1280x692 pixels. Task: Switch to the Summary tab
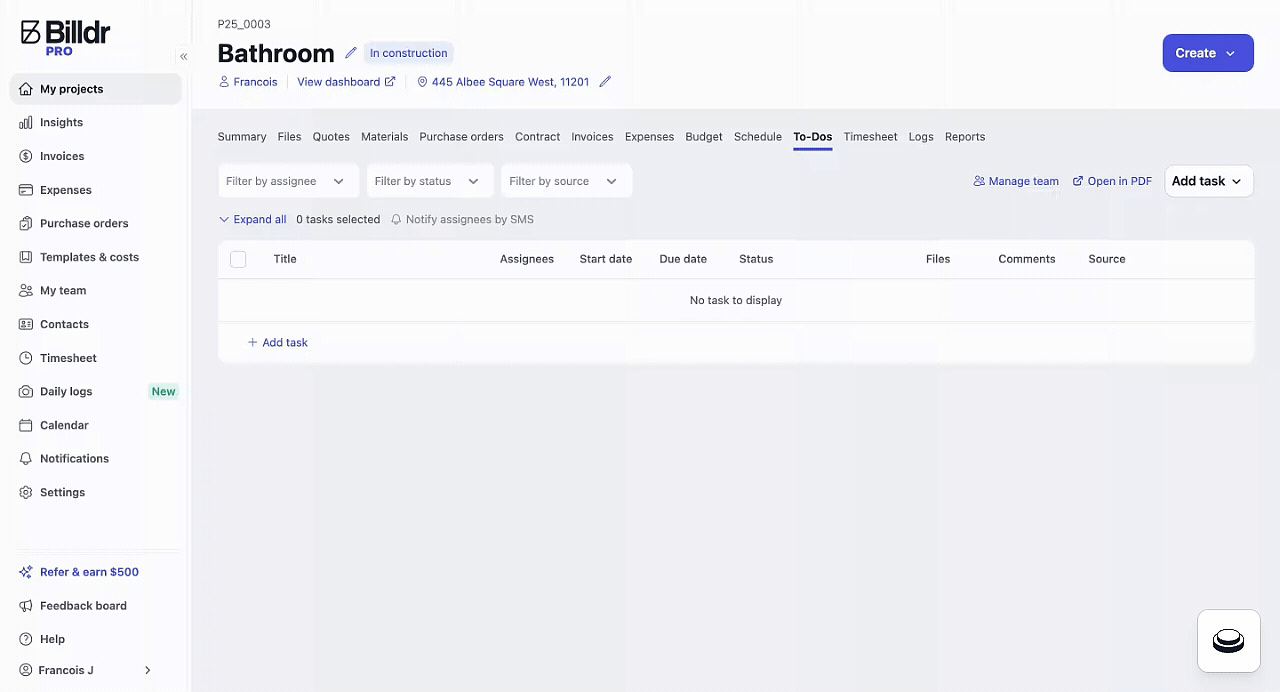(242, 137)
